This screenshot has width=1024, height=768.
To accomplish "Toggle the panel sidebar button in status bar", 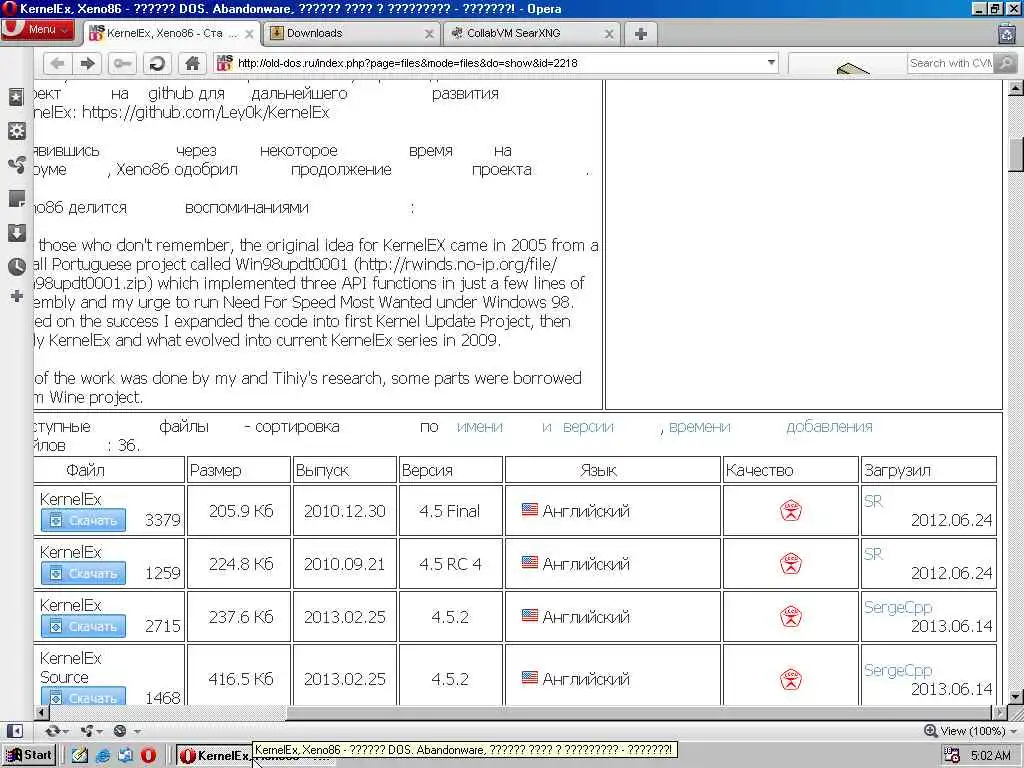I will (15, 731).
